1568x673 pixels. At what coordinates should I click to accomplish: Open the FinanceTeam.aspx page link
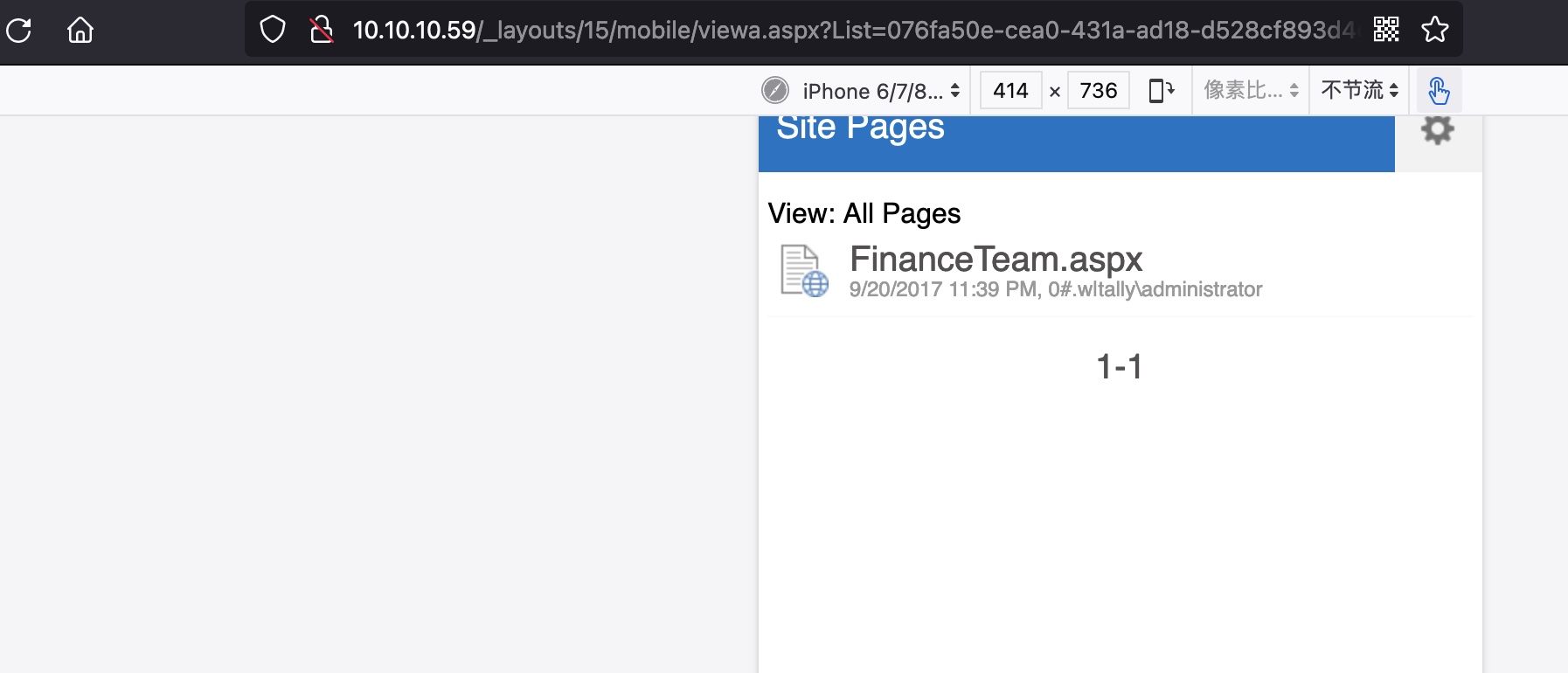click(996, 260)
